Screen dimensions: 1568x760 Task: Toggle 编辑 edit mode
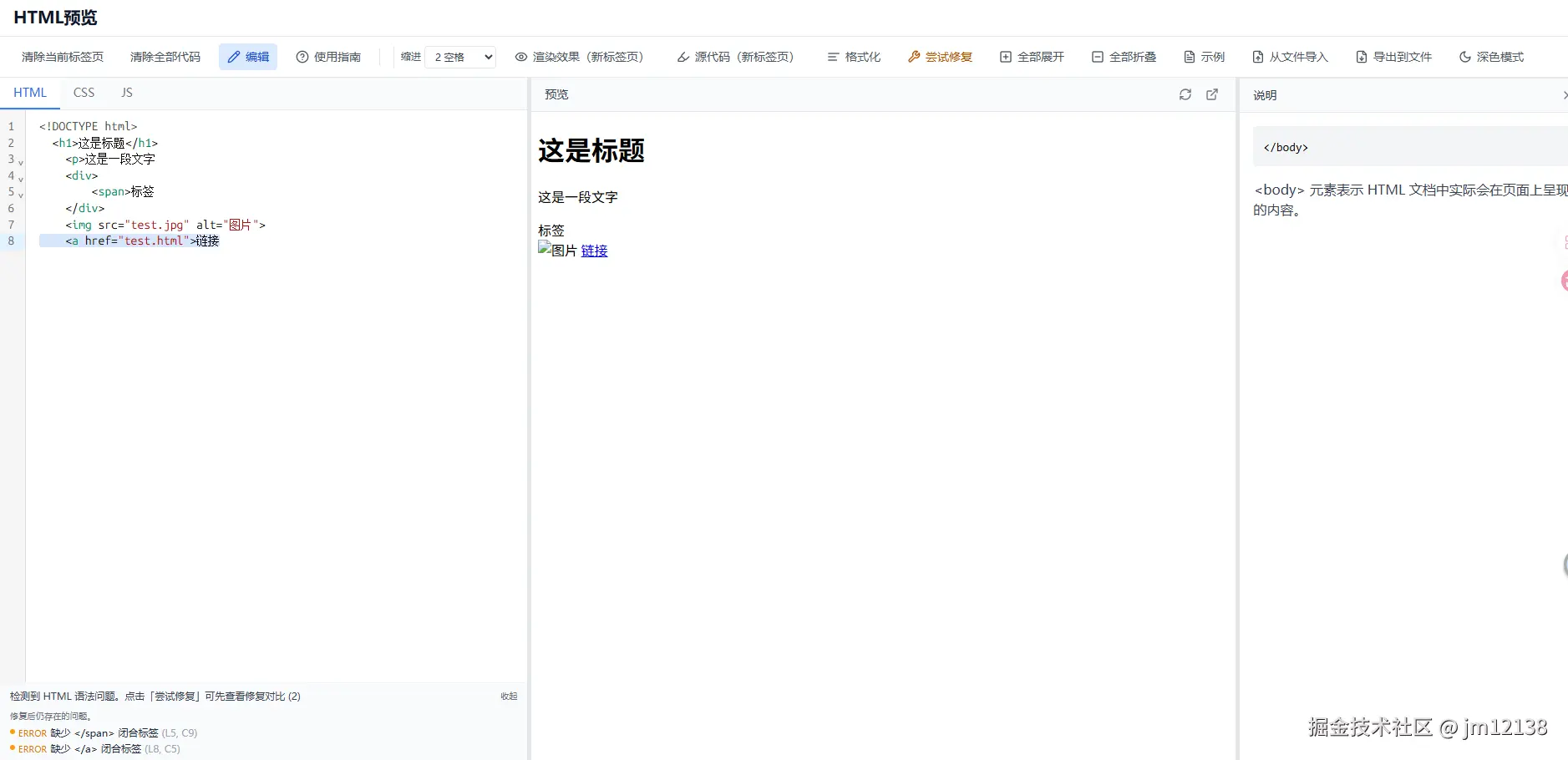(x=248, y=57)
